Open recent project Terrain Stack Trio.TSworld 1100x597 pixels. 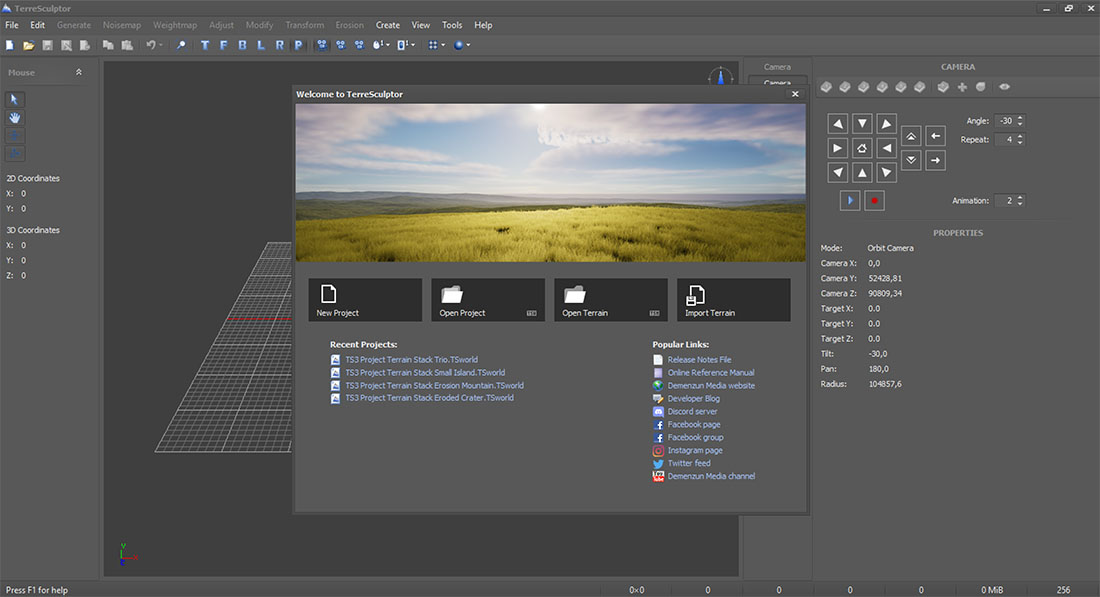tap(411, 360)
